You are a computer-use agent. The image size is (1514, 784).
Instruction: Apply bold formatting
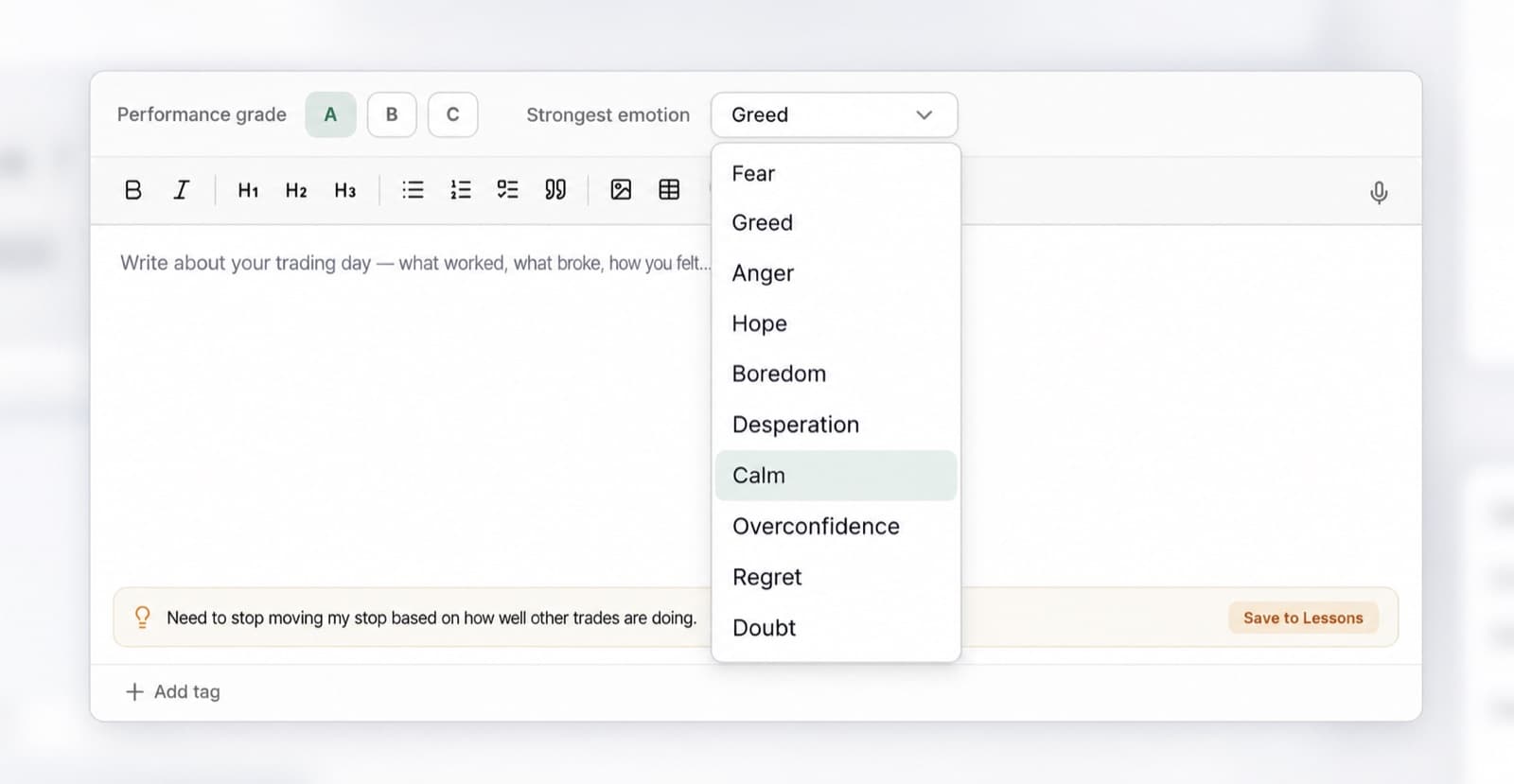click(x=133, y=190)
